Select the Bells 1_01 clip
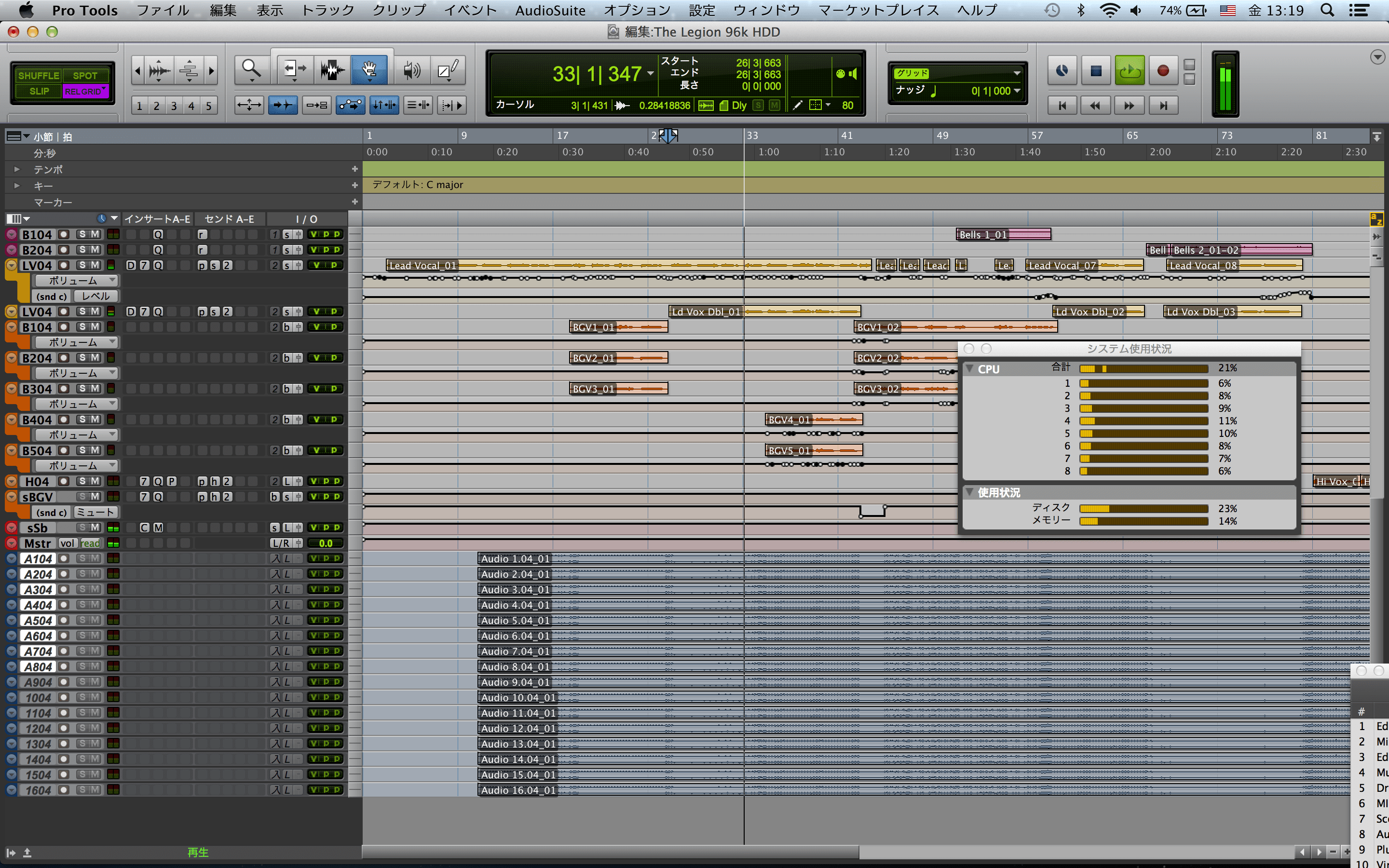This screenshot has height=868, width=1389. coord(1003,234)
